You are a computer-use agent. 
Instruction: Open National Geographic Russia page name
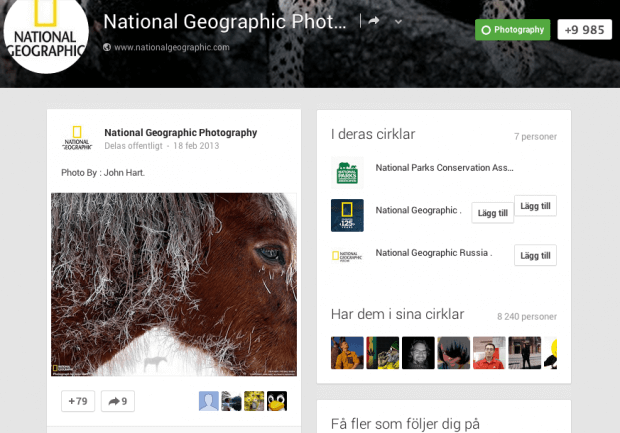[434, 253]
